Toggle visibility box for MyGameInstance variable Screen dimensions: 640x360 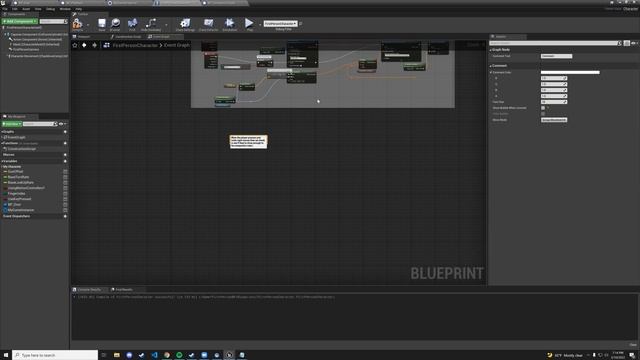(x=65, y=210)
